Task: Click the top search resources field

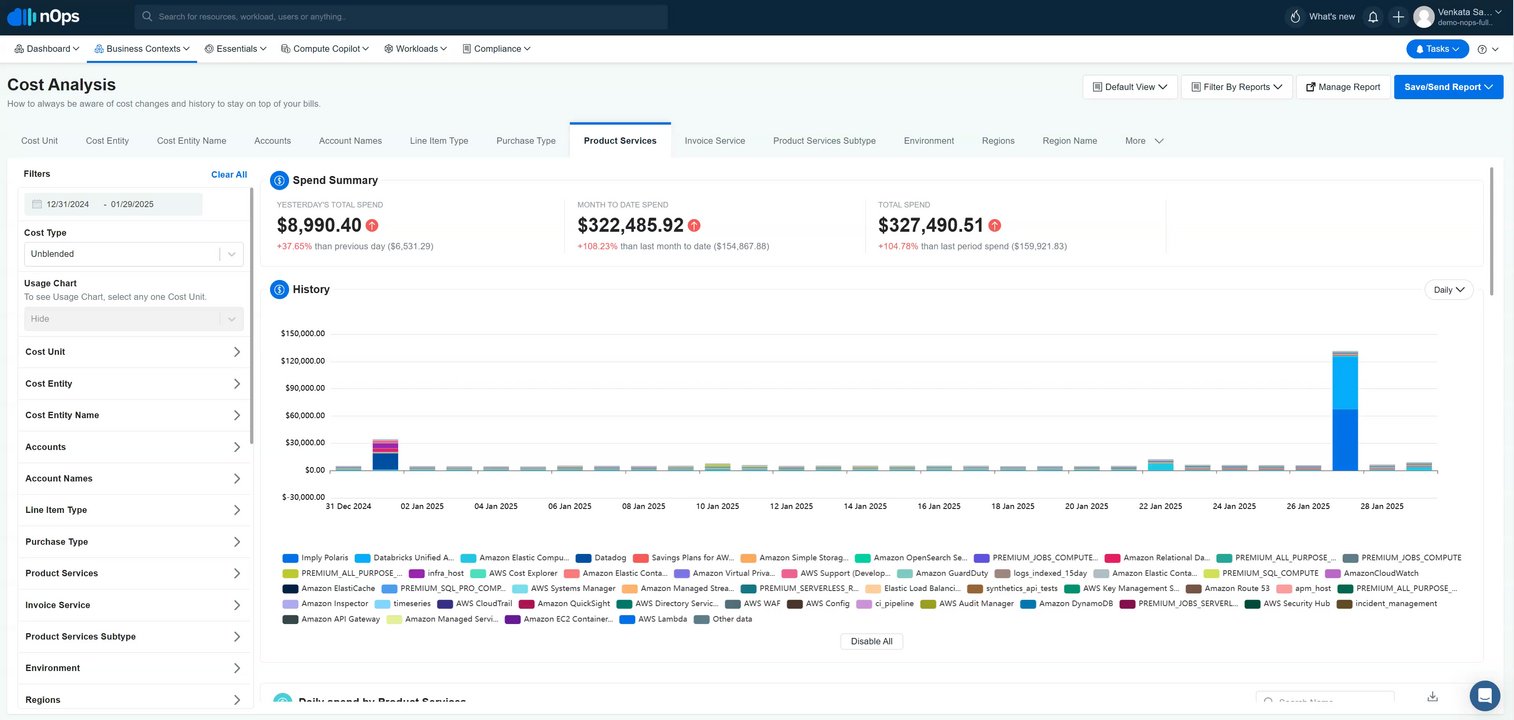Action: [401, 17]
